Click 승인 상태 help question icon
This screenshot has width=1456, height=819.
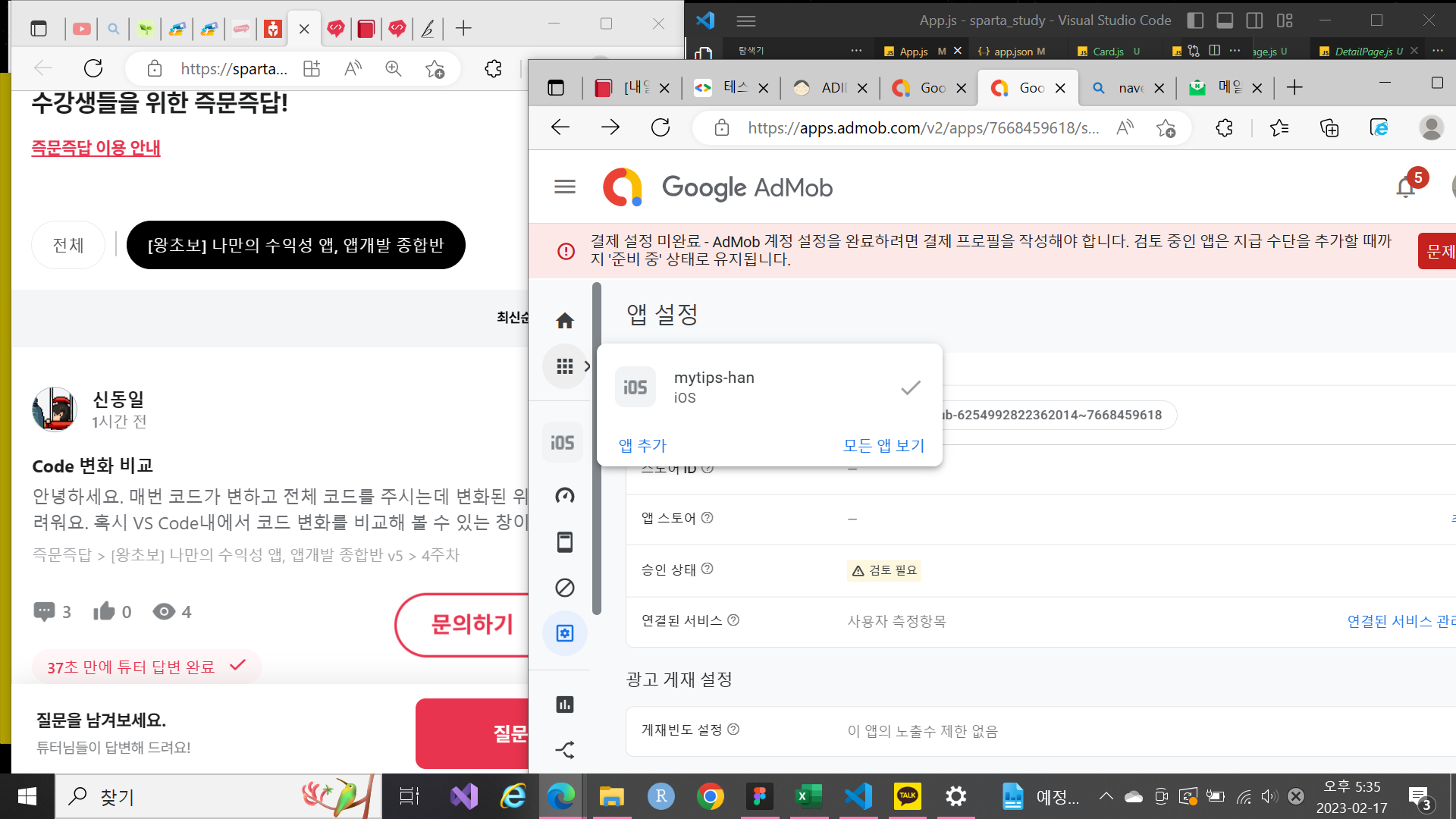[707, 569]
